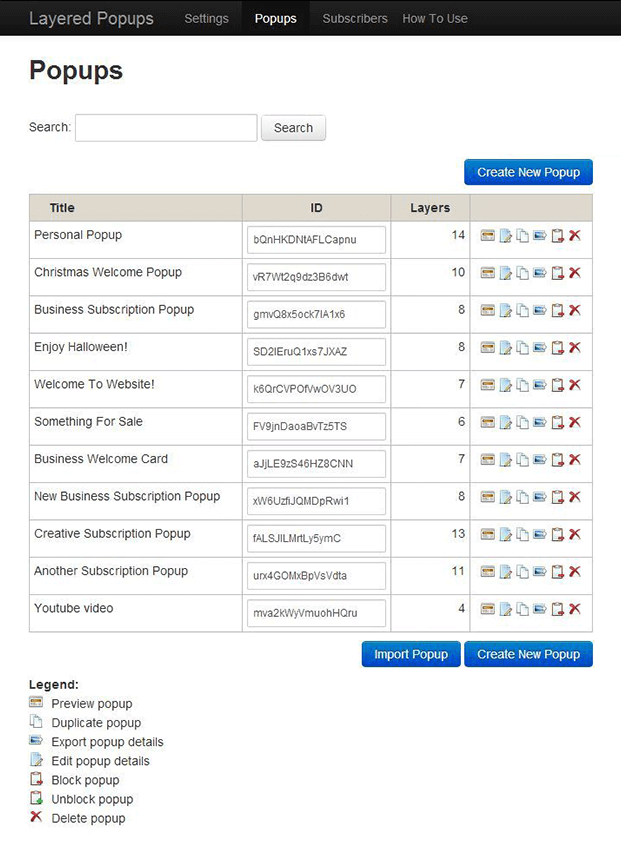The width and height of the screenshot is (621, 846).
Task: Select the Youtube video ID field
Action: [316, 613]
